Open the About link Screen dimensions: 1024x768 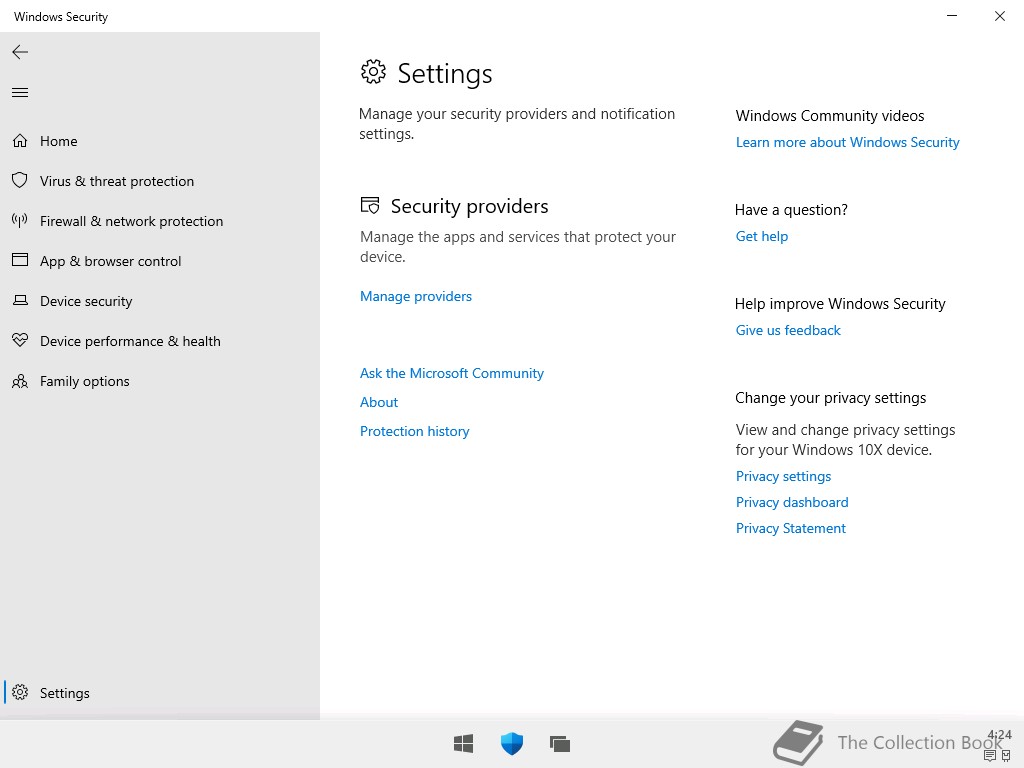coord(379,402)
